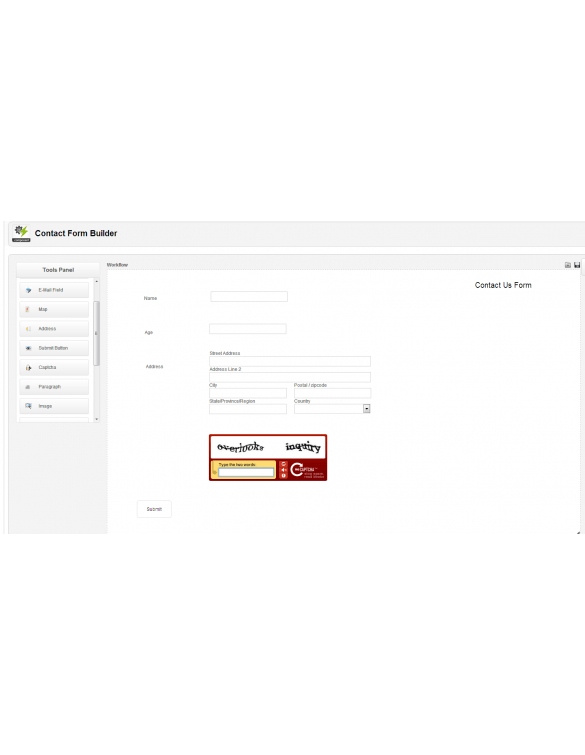The height and width of the screenshot is (755, 585).
Task: Select the Address tool in Tools Panel
Action: (54, 328)
